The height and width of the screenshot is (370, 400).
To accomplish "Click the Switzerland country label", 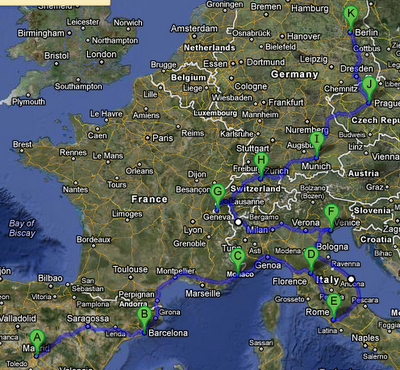I will coord(255,189).
